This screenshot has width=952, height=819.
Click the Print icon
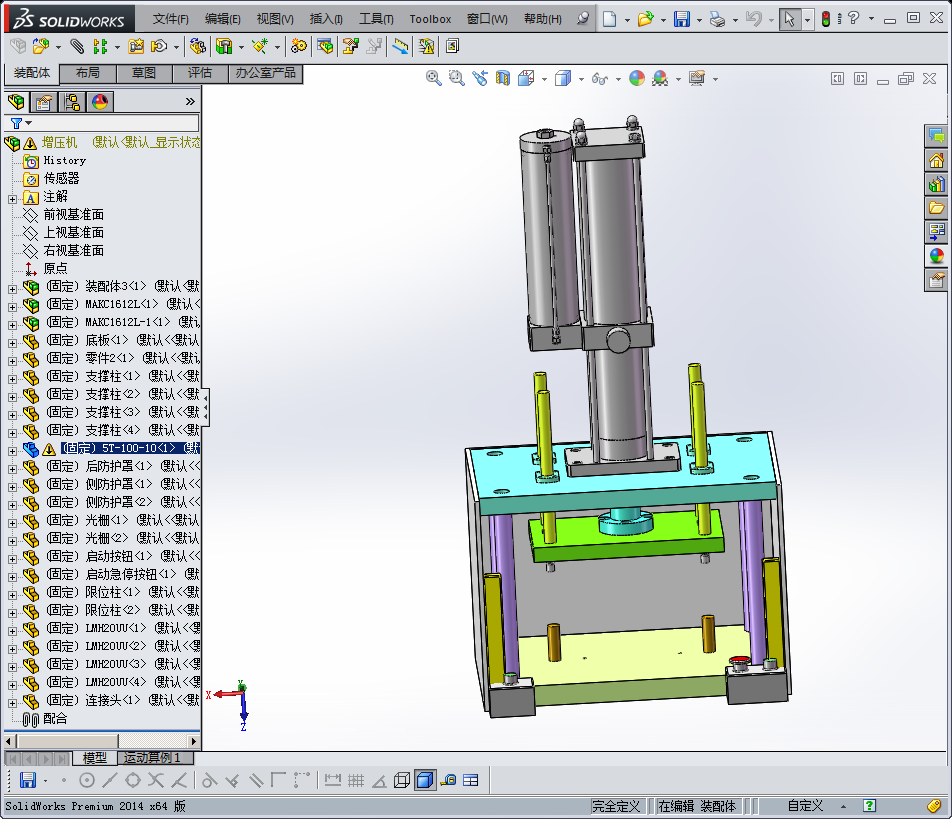tap(718, 19)
